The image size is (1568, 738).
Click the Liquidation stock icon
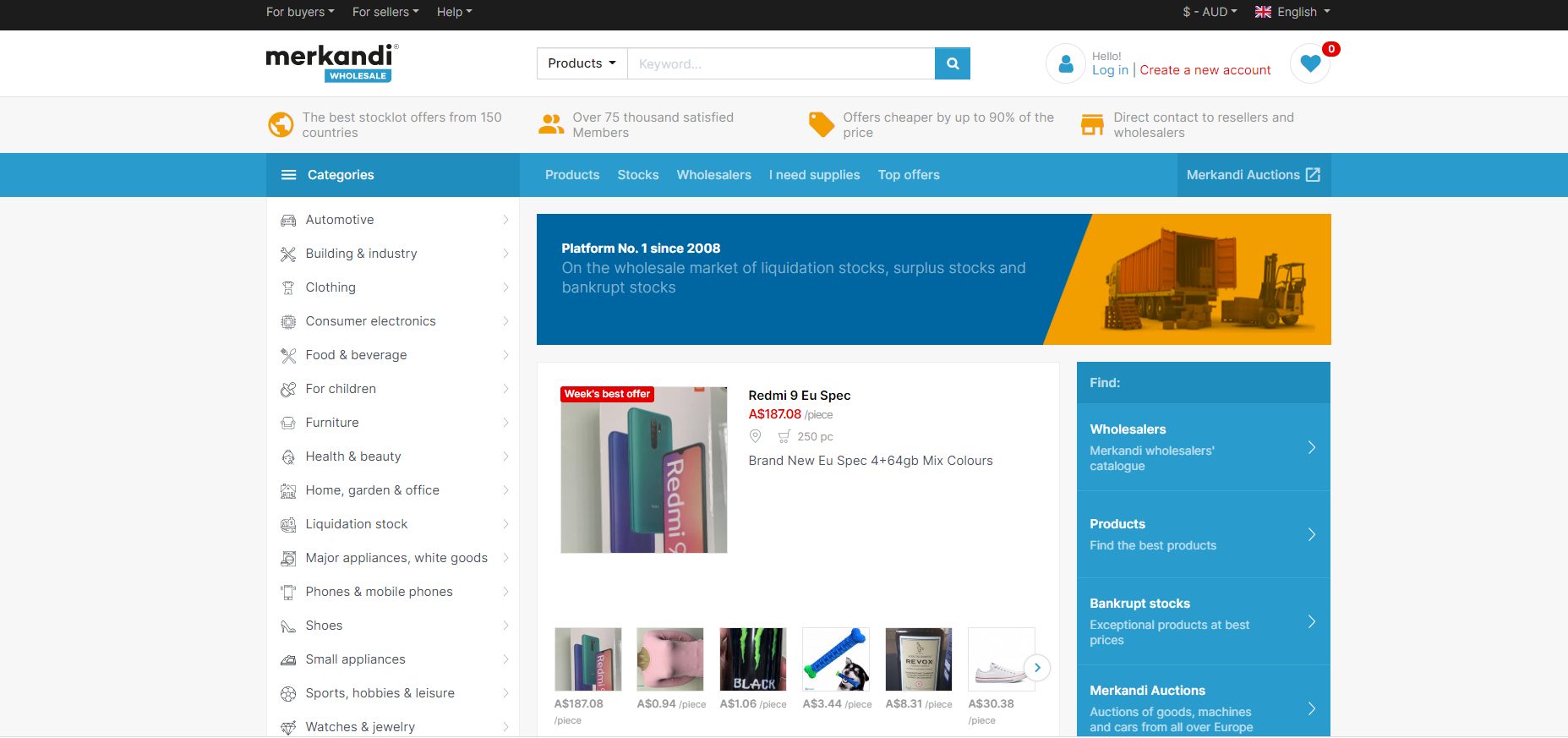point(288,524)
